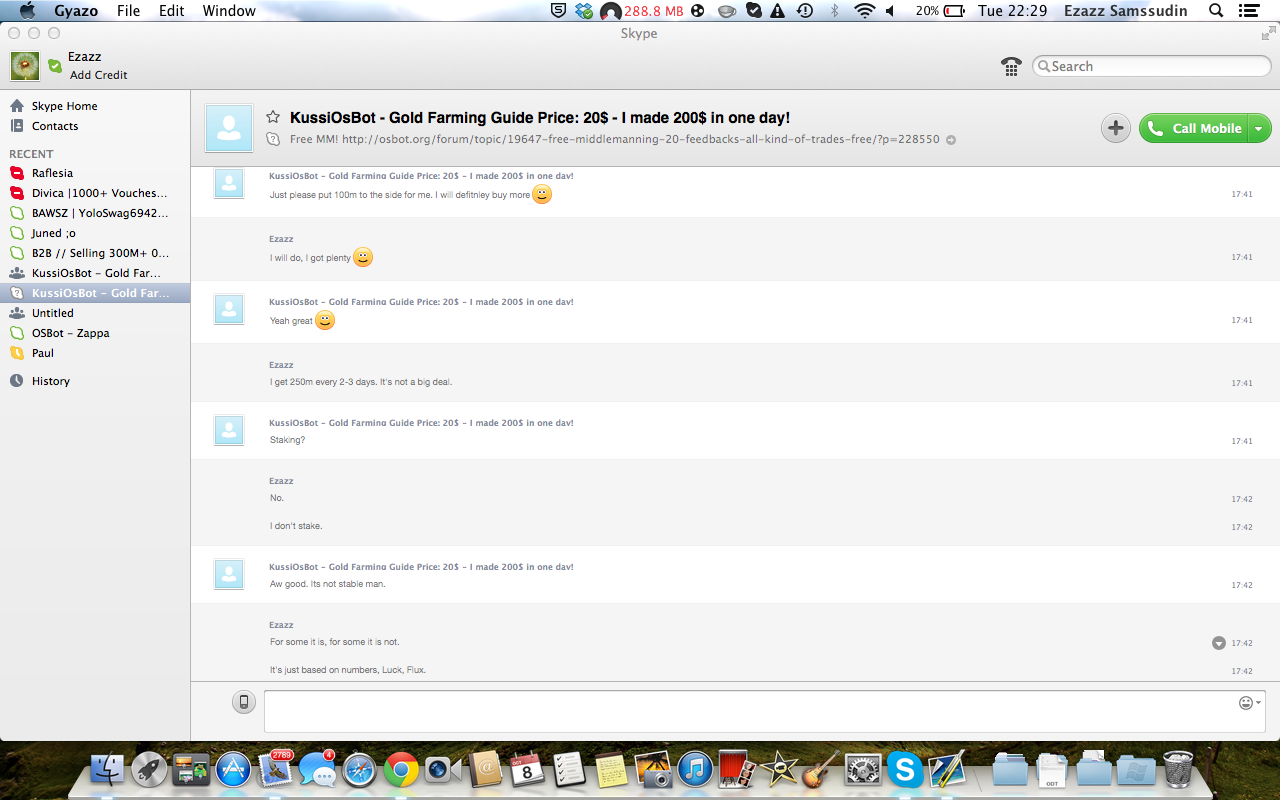Open the Paul conversation
Screen dimensions: 1280x800
95,353
